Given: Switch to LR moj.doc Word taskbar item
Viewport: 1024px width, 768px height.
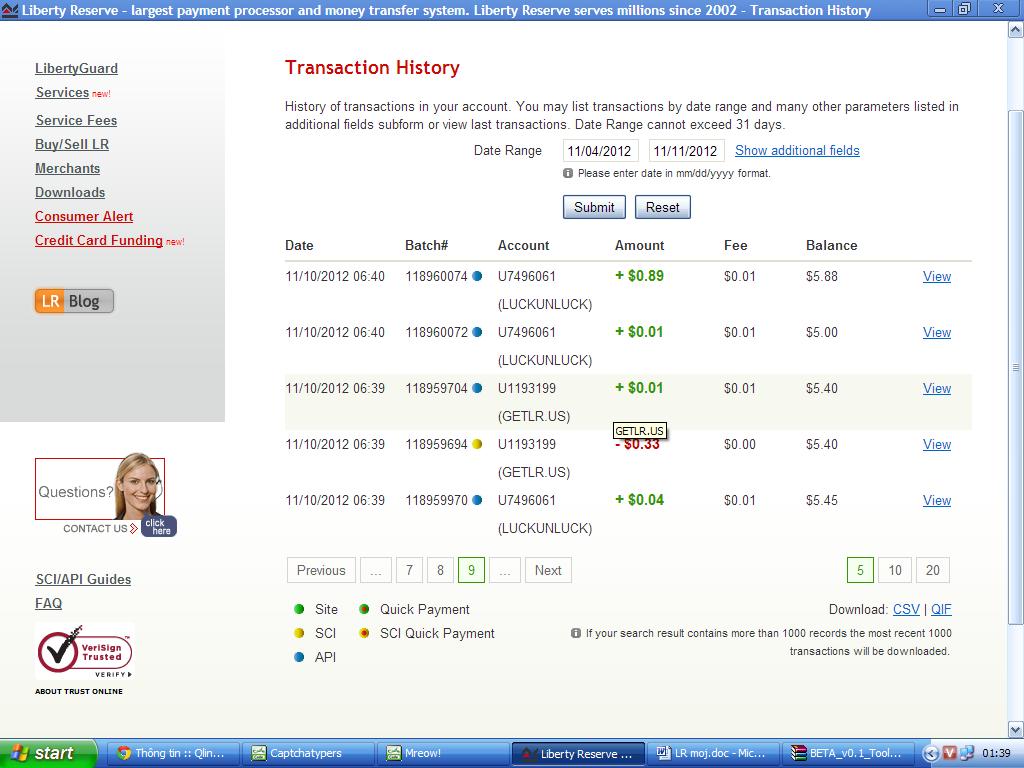Looking at the screenshot, I should (714, 753).
